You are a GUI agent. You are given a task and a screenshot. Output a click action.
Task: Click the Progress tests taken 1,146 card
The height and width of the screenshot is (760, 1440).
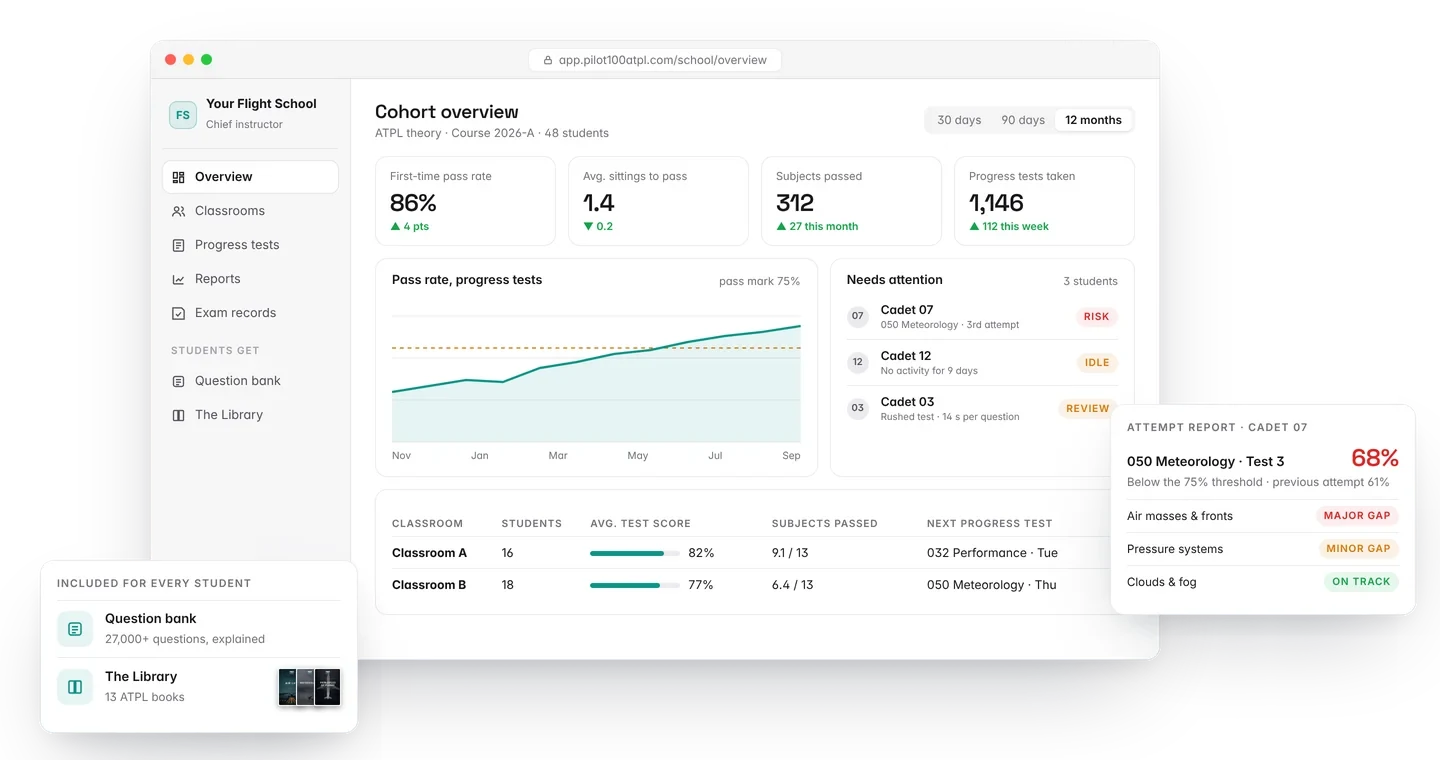coord(1045,201)
